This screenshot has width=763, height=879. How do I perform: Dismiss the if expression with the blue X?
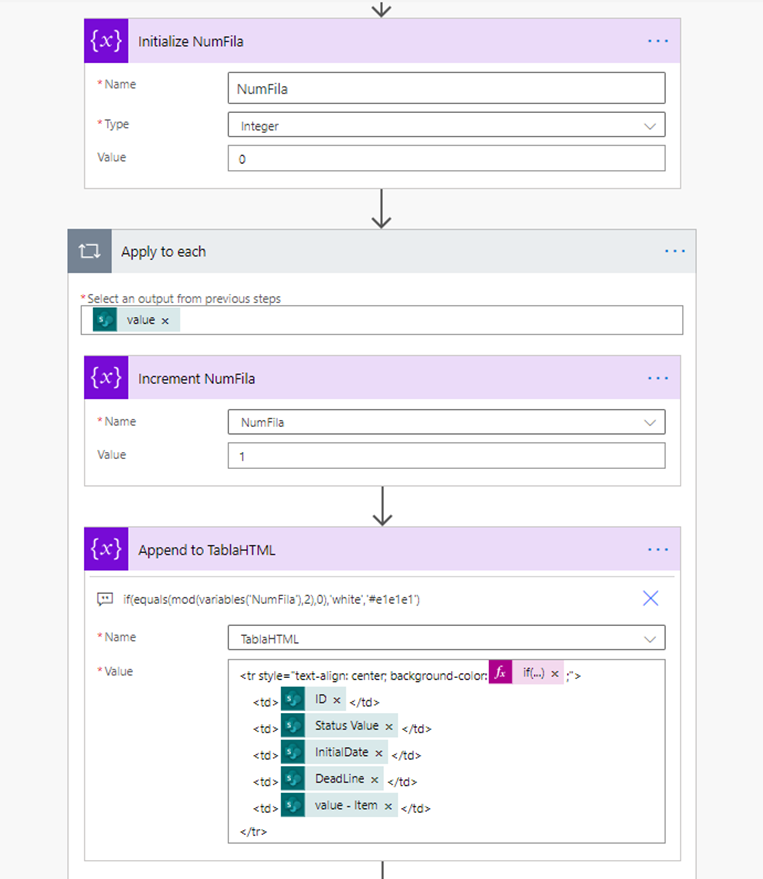[651, 598]
